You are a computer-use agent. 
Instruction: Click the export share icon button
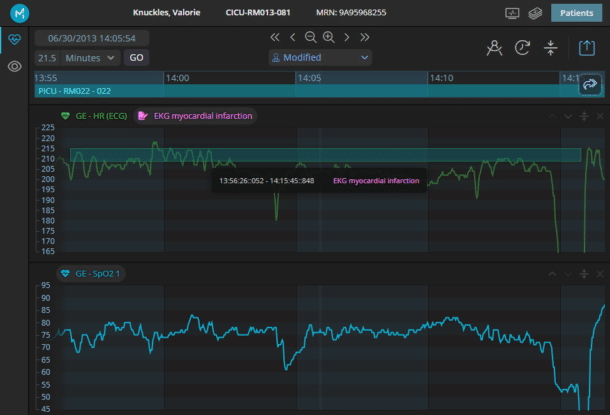(587, 48)
